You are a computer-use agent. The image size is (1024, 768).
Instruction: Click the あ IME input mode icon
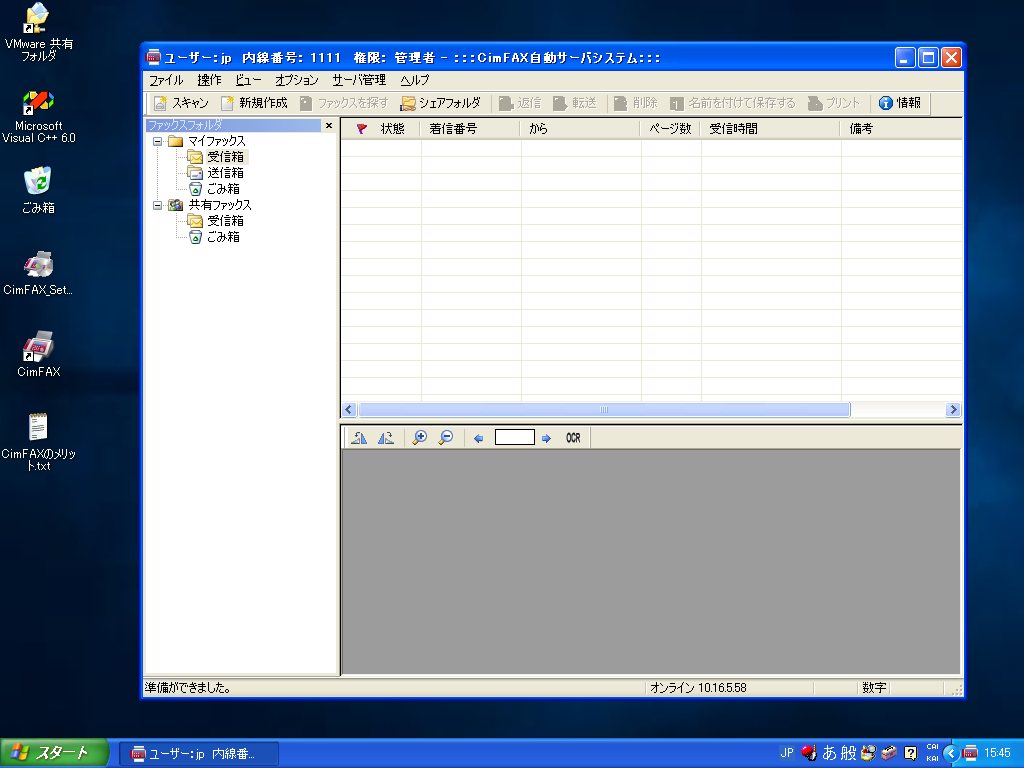(x=829, y=753)
